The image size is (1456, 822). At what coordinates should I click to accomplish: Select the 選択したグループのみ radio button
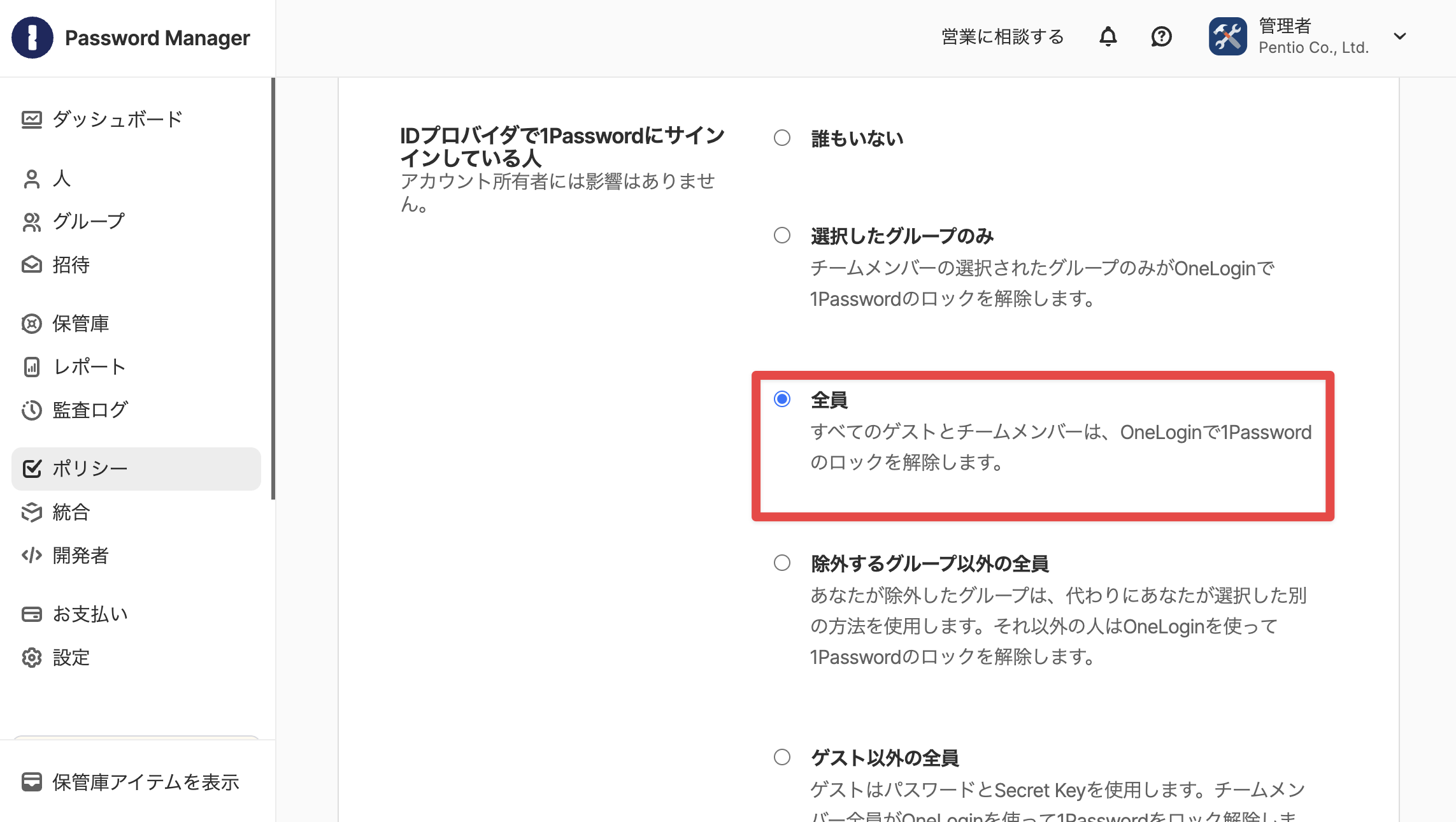click(782, 235)
